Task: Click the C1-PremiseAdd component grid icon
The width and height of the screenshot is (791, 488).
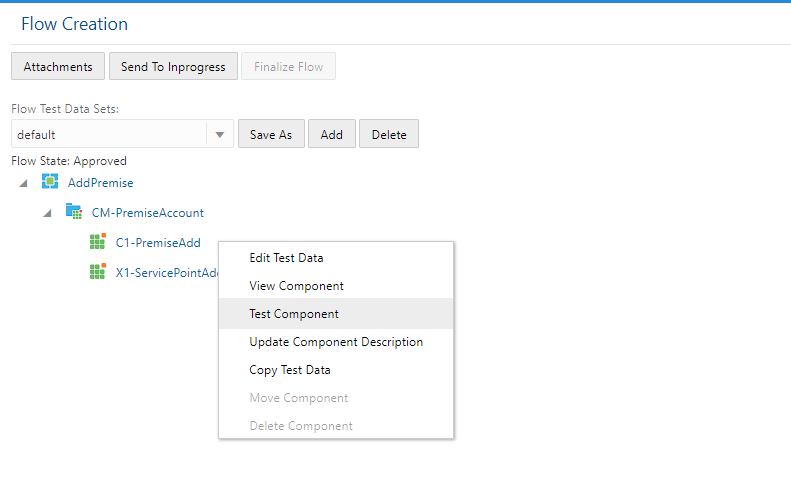Action: click(x=97, y=242)
